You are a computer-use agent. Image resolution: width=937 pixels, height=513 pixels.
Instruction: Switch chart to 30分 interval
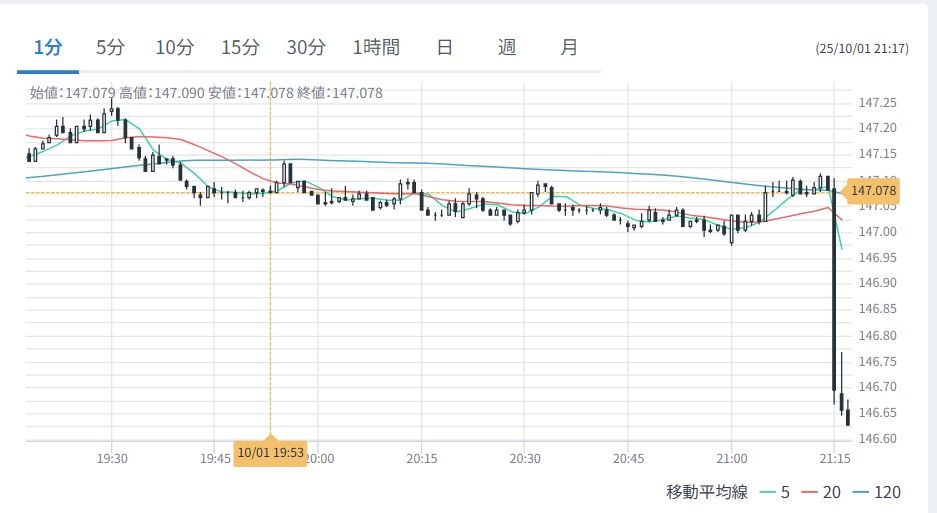[x=305, y=47]
